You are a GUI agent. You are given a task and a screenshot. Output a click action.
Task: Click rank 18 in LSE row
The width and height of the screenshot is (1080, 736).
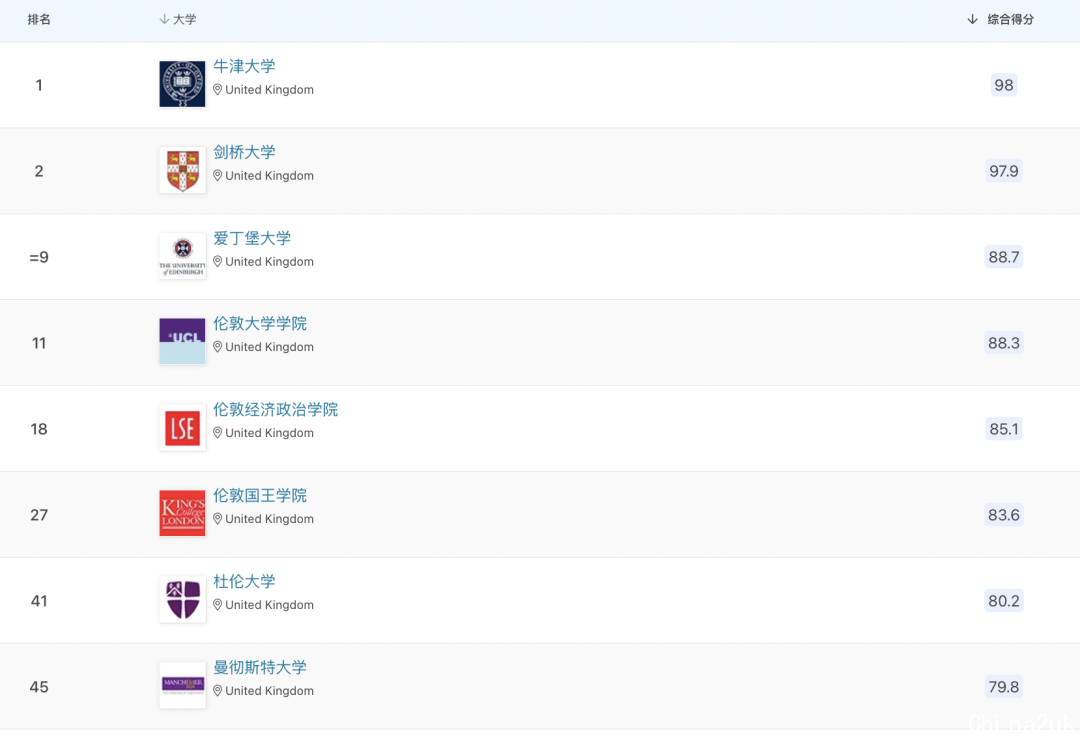coord(39,429)
